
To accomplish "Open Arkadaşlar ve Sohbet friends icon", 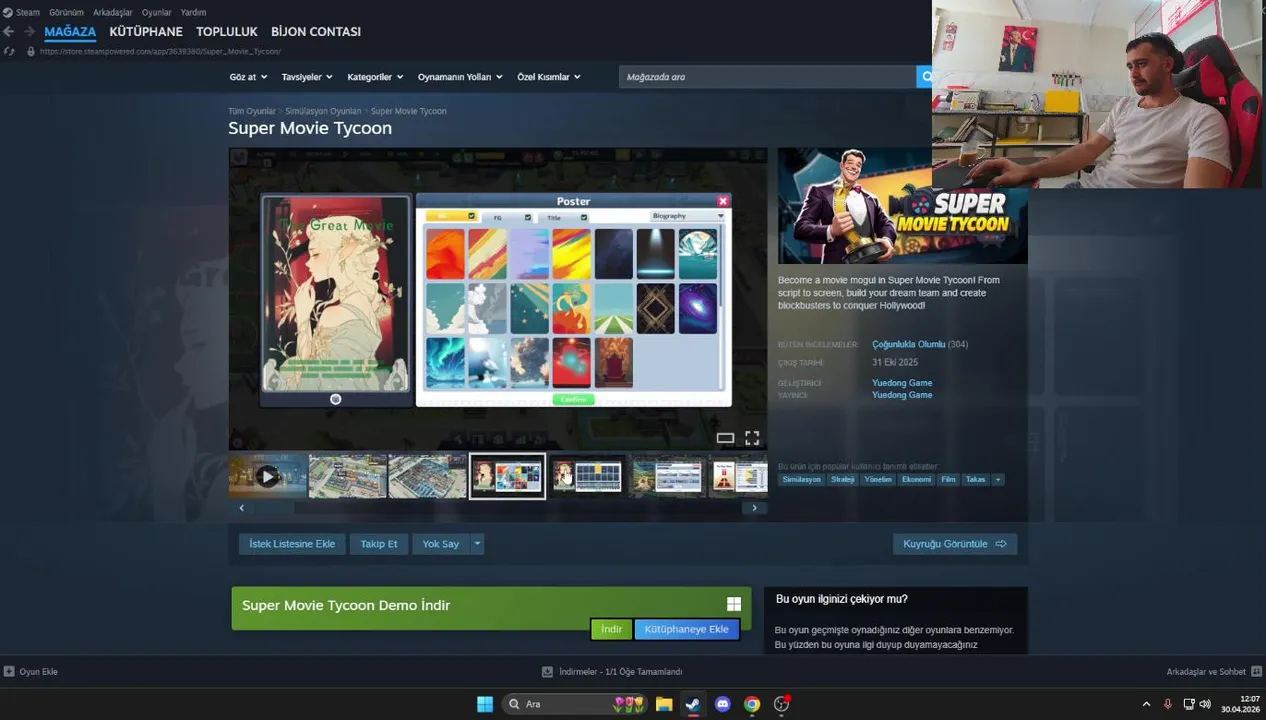I will [1256, 672].
